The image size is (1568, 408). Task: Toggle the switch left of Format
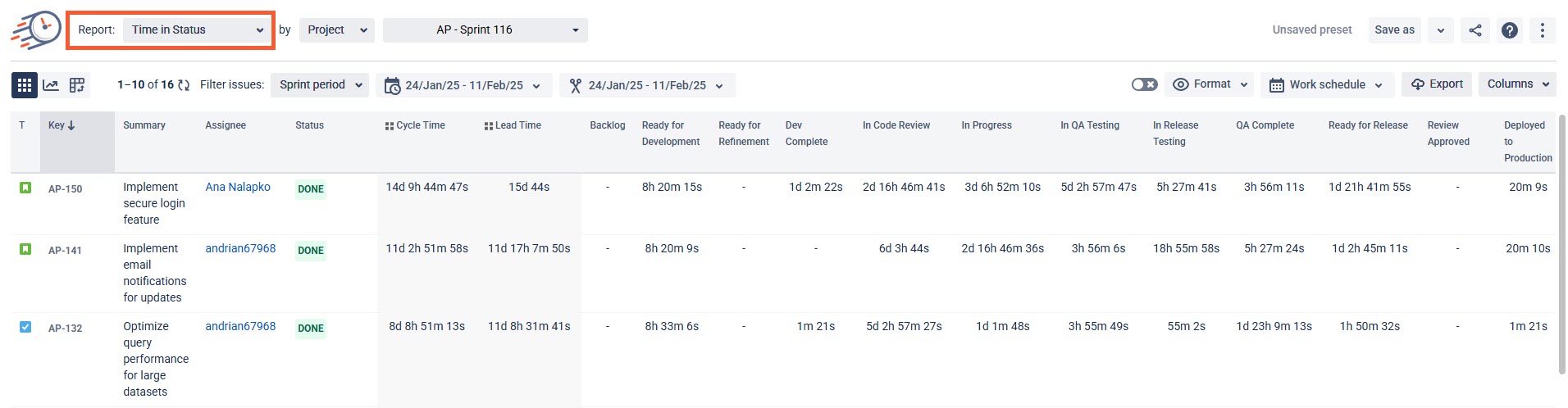(x=1144, y=84)
